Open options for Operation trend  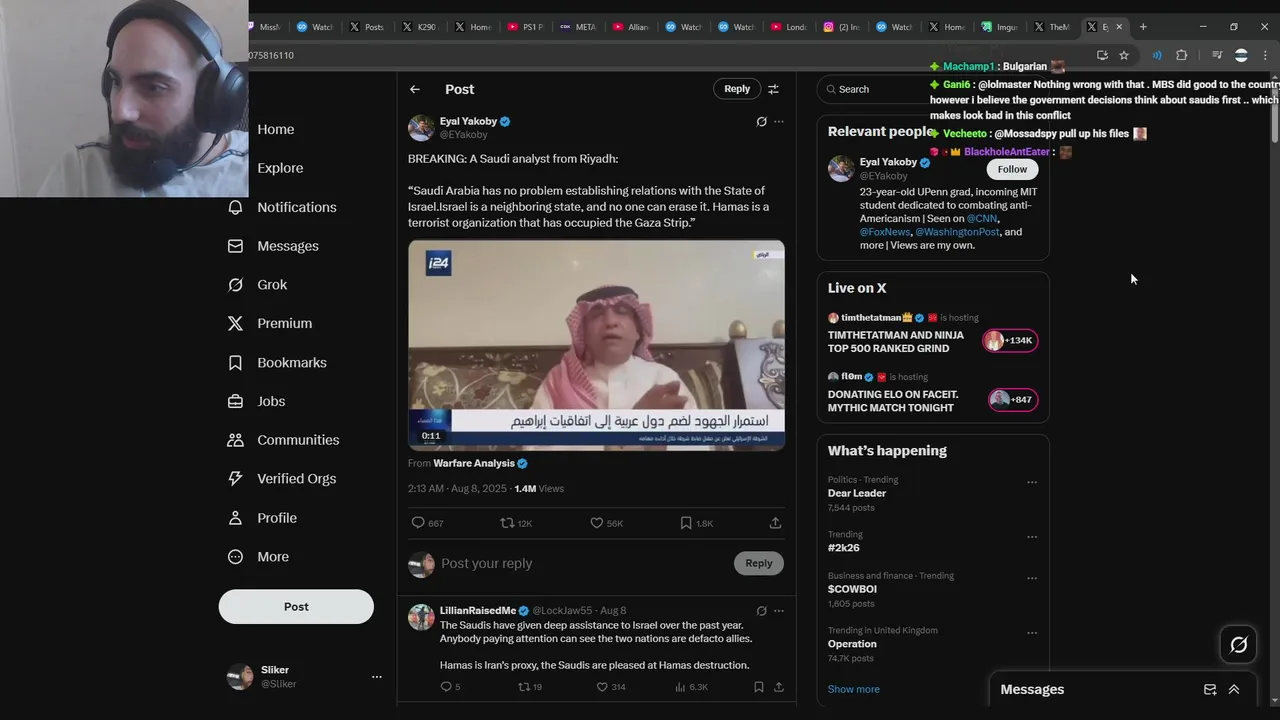tap(1032, 633)
